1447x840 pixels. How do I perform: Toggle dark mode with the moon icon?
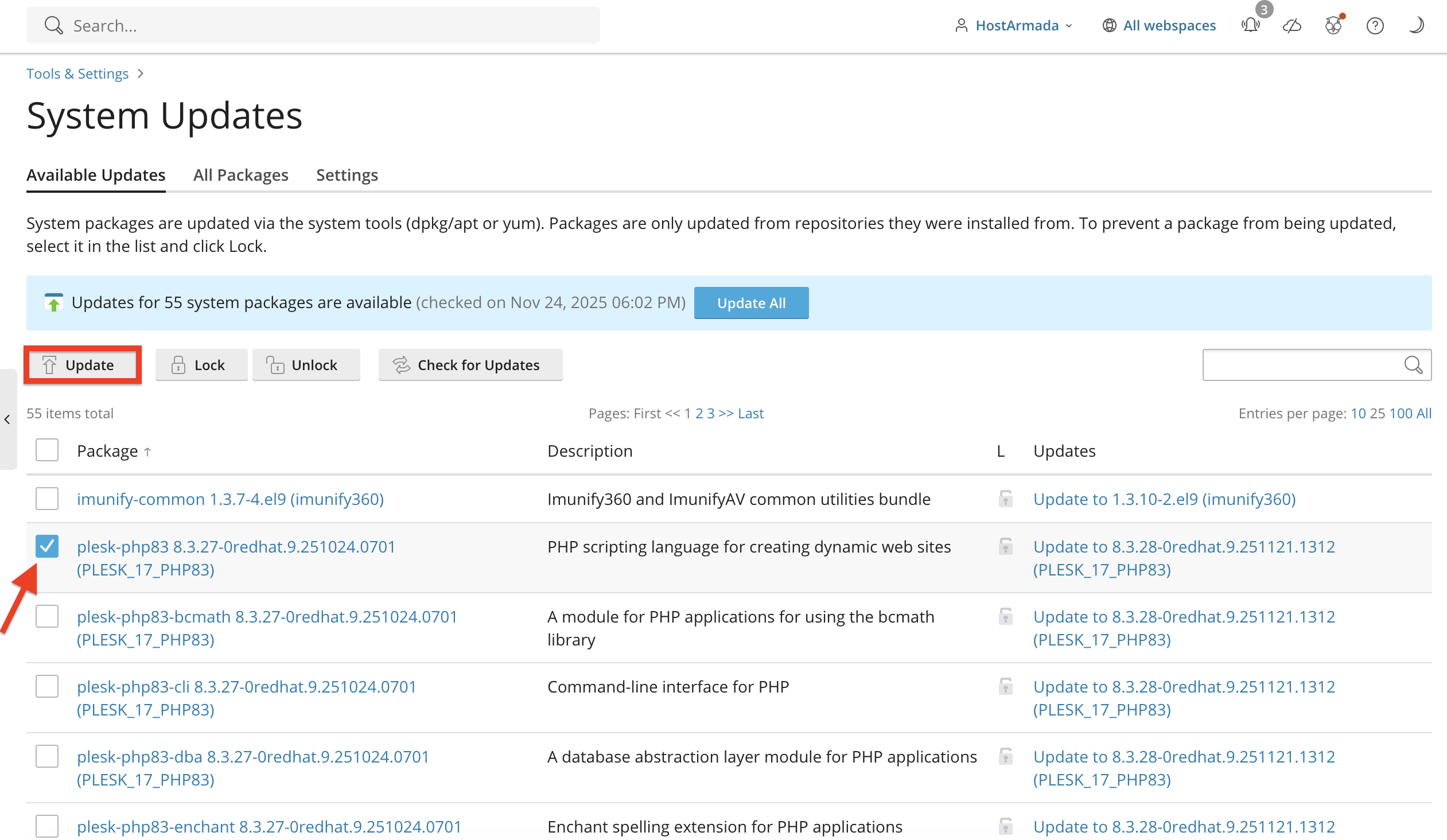click(1416, 25)
